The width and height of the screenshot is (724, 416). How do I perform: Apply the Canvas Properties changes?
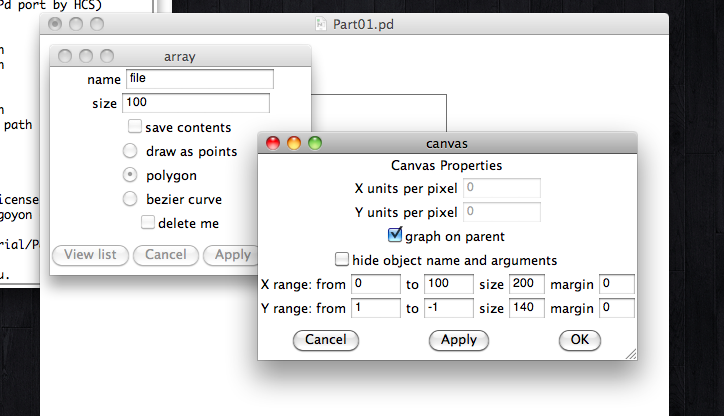point(459,340)
